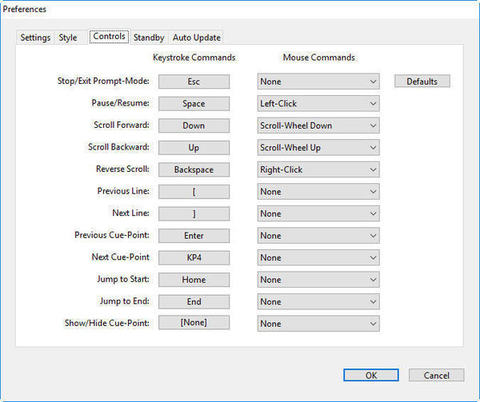480x402 pixels.
Task: Confirm preferences with OK
Action: pos(371,375)
